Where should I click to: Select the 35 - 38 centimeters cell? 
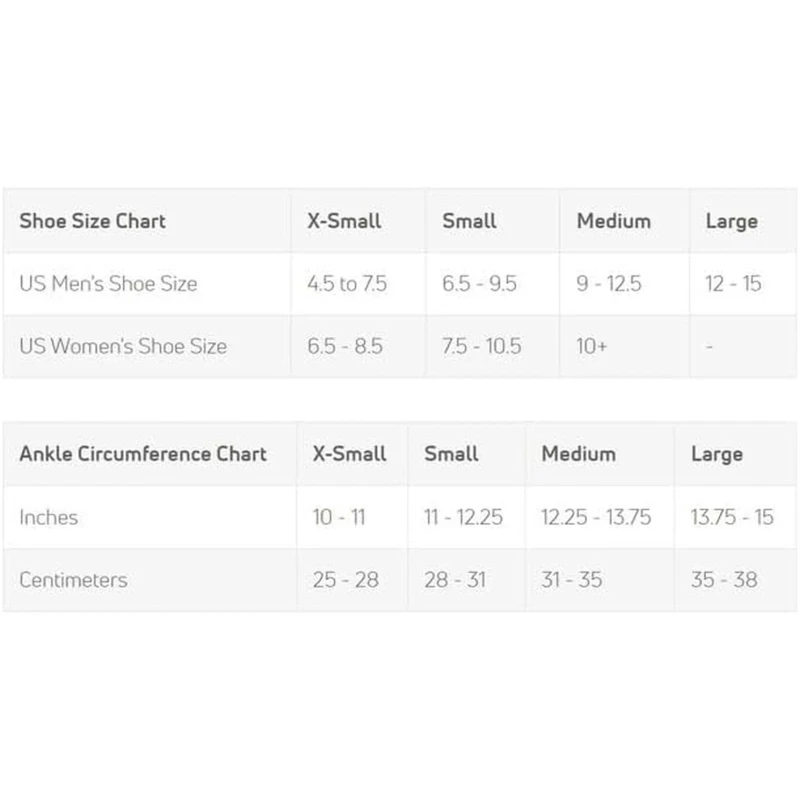point(724,579)
